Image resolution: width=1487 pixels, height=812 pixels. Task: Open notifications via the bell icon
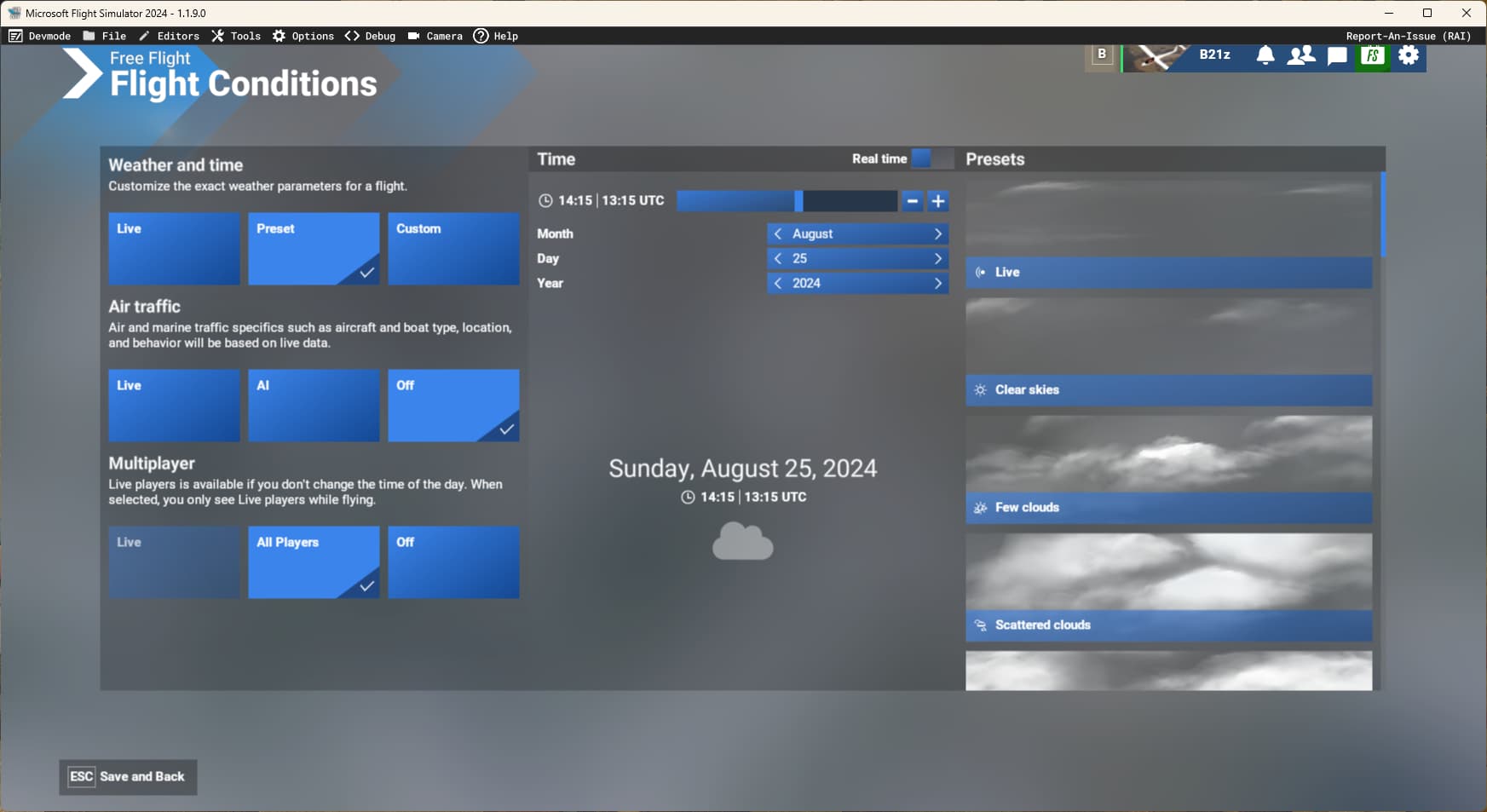coord(1266,55)
